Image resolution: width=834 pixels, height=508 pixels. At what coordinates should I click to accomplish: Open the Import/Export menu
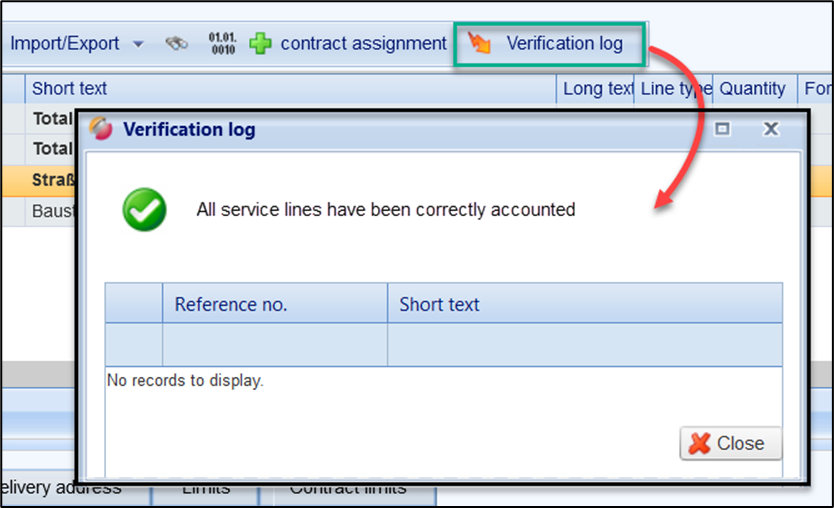[65, 44]
